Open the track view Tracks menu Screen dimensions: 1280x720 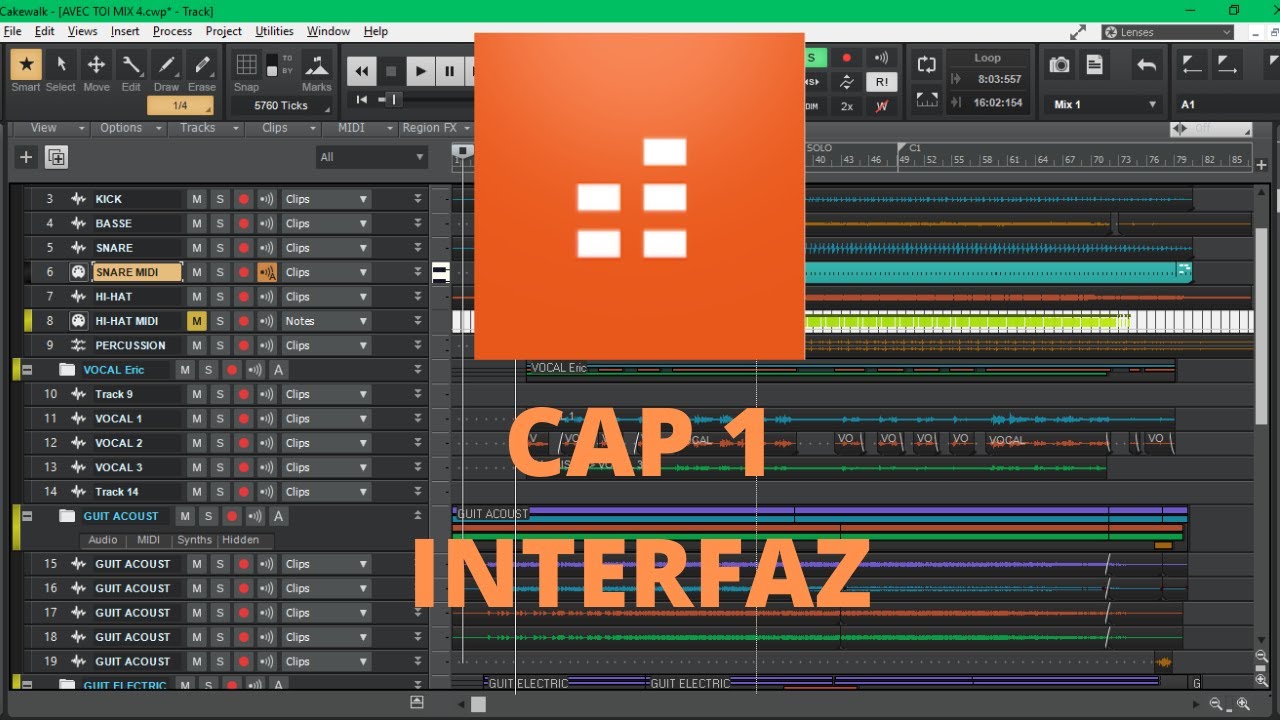click(205, 128)
